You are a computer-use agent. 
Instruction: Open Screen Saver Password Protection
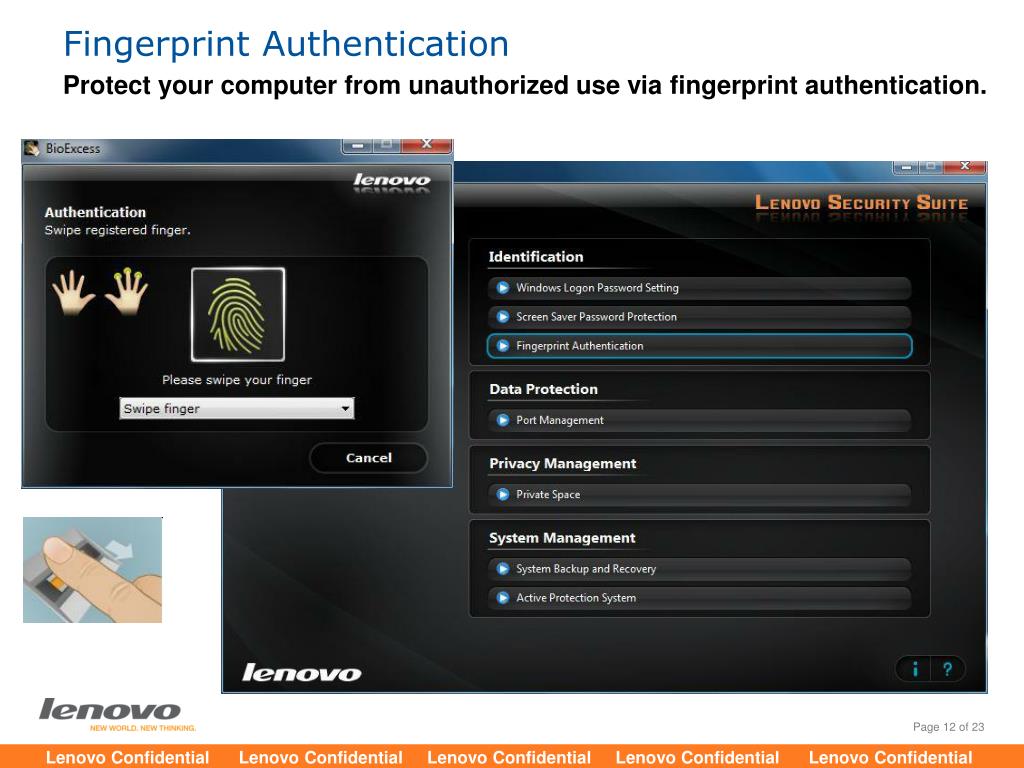(699, 317)
